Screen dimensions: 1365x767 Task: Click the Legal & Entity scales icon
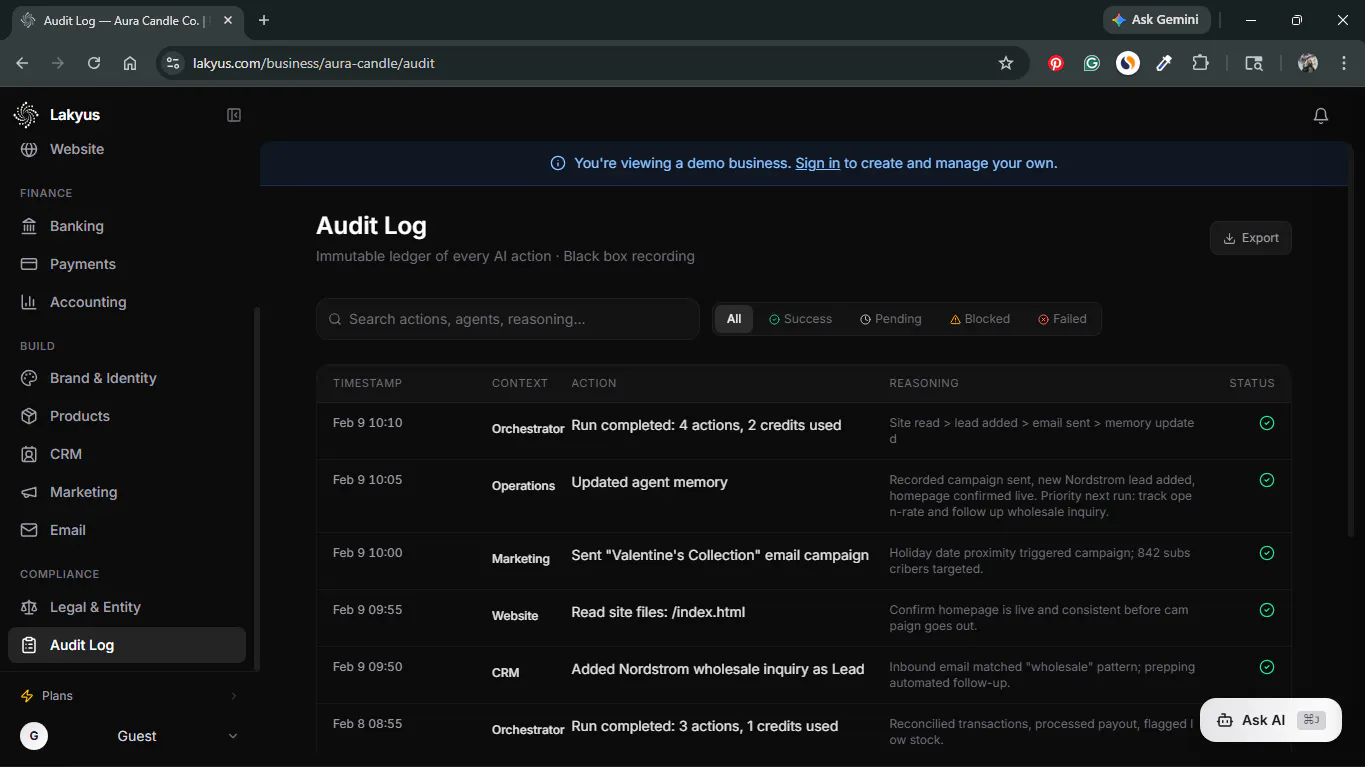[x=30, y=607]
